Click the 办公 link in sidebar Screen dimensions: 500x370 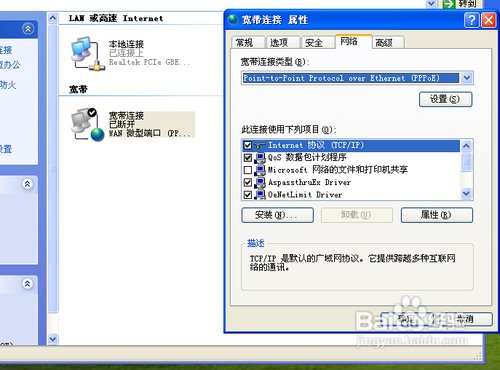click(10, 65)
